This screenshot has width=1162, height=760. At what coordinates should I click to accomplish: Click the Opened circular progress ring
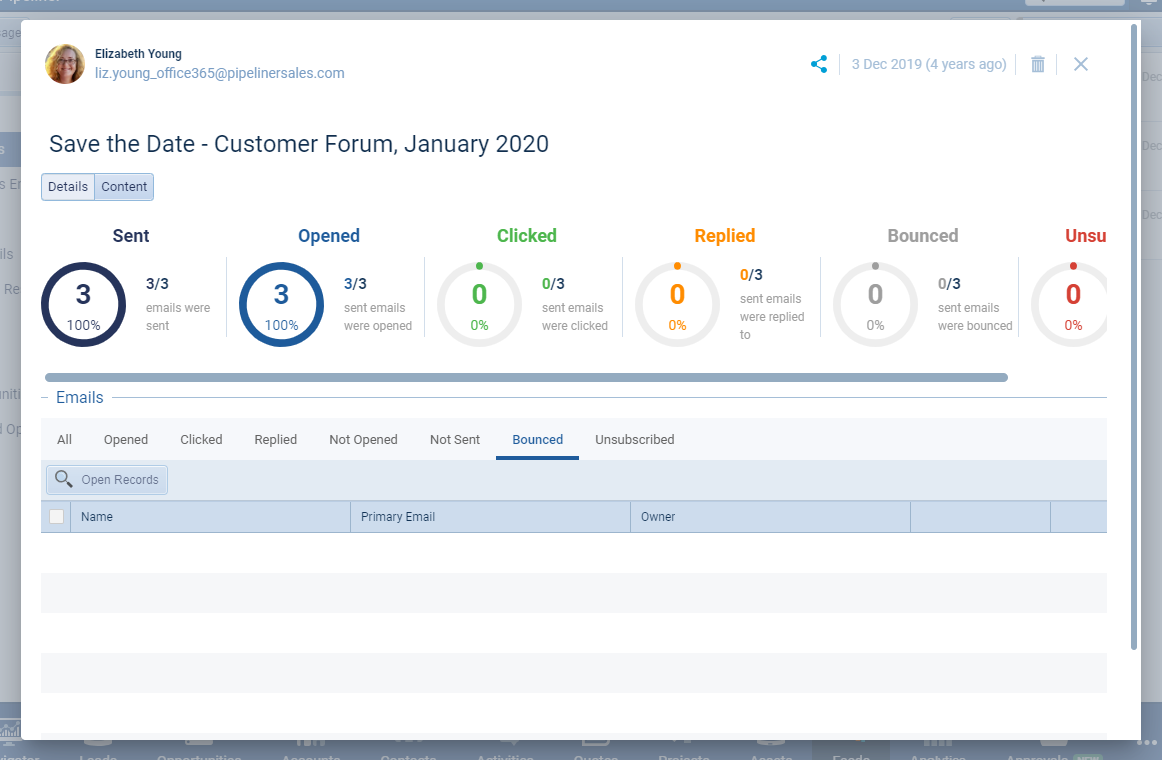(282, 304)
